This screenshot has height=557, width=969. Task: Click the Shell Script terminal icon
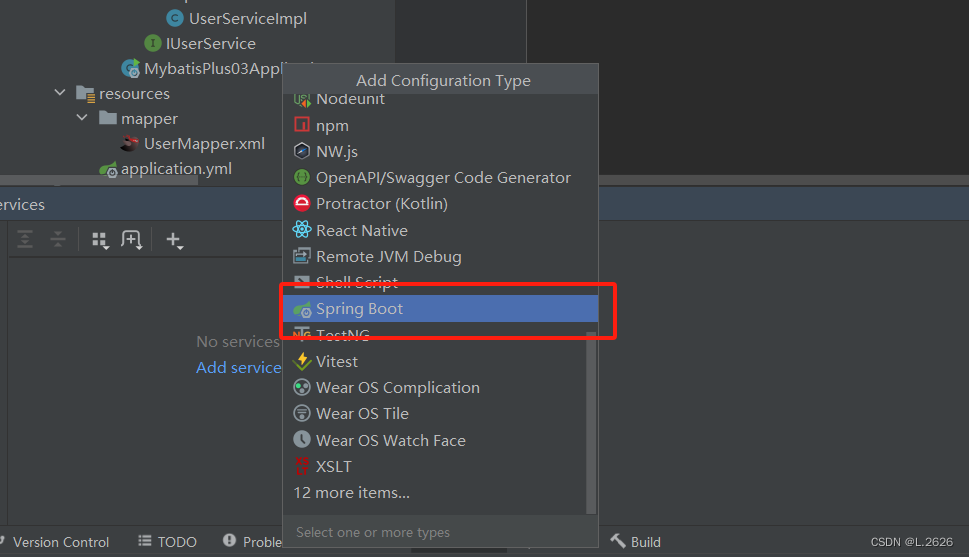[x=302, y=282]
